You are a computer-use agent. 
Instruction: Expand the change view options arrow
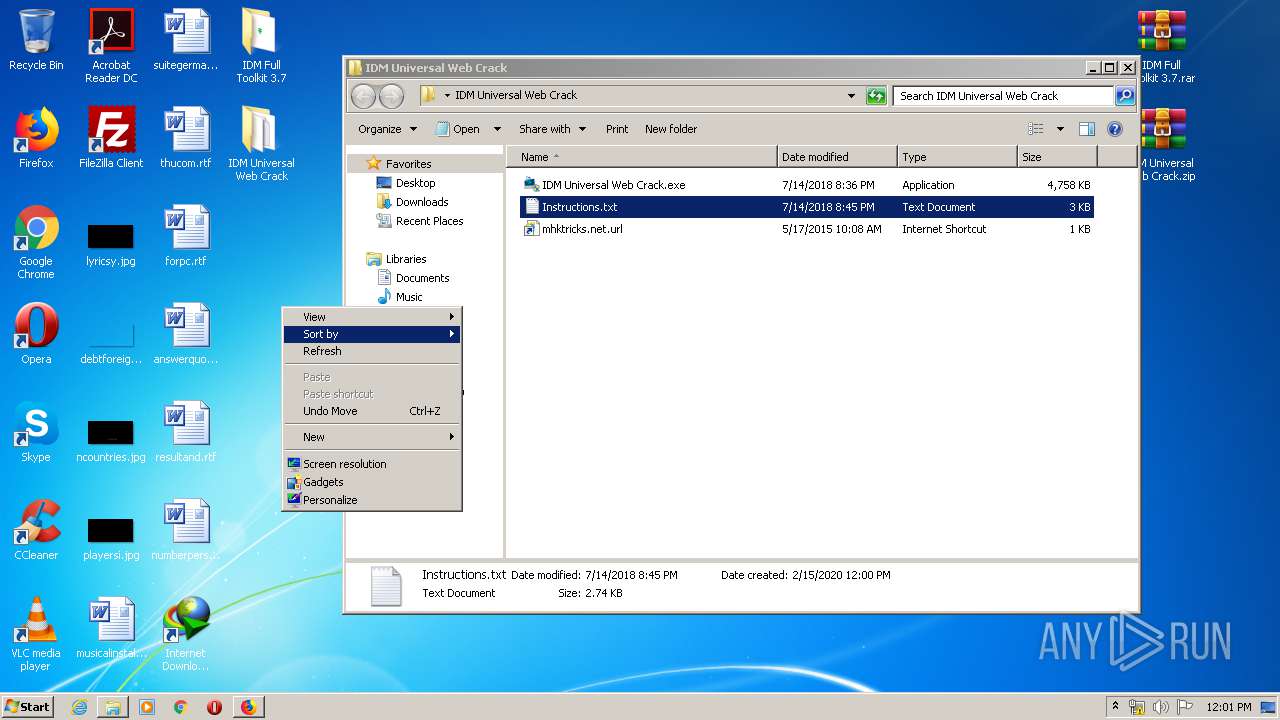point(1060,129)
